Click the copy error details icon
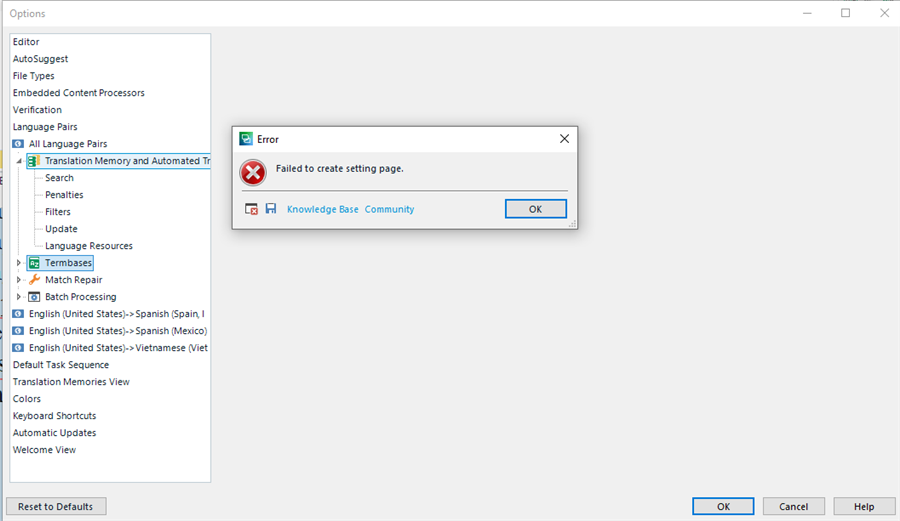 251,209
